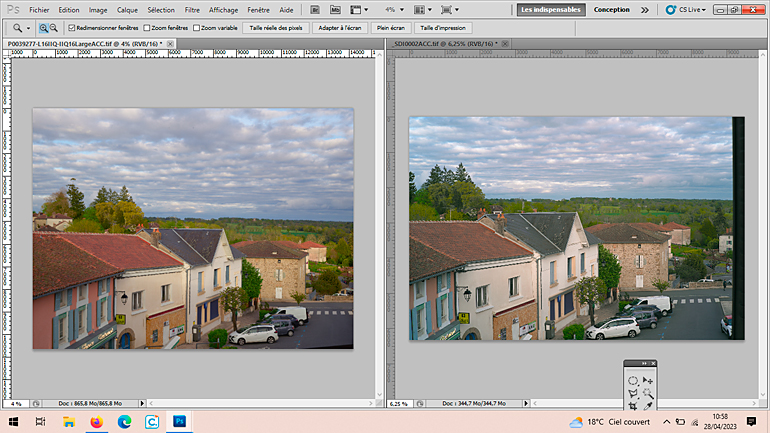Image resolution: width=770 pixels, height=433 pixels.
Task: Open the Edition menu
Action: [69, 10]
